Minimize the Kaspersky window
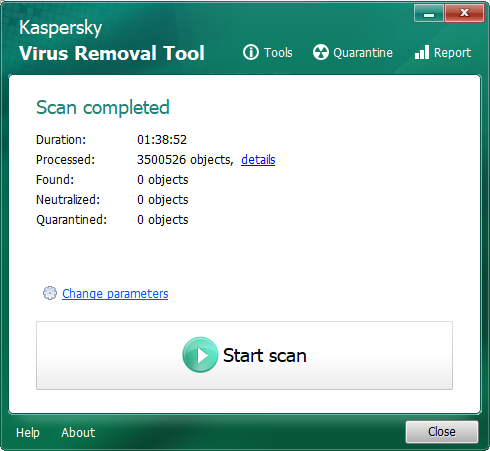Viewport: 490px width, 451px height. click(x=429, y=14)
